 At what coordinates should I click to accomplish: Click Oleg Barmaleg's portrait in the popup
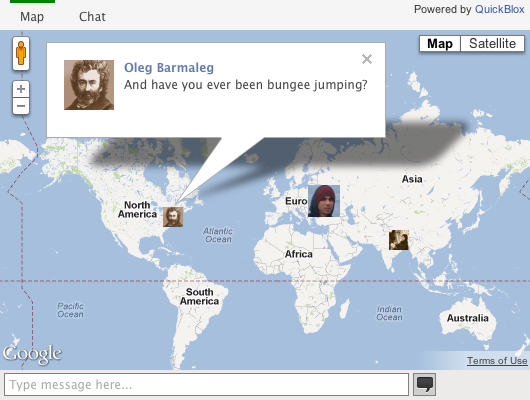(x=89, y=85)
